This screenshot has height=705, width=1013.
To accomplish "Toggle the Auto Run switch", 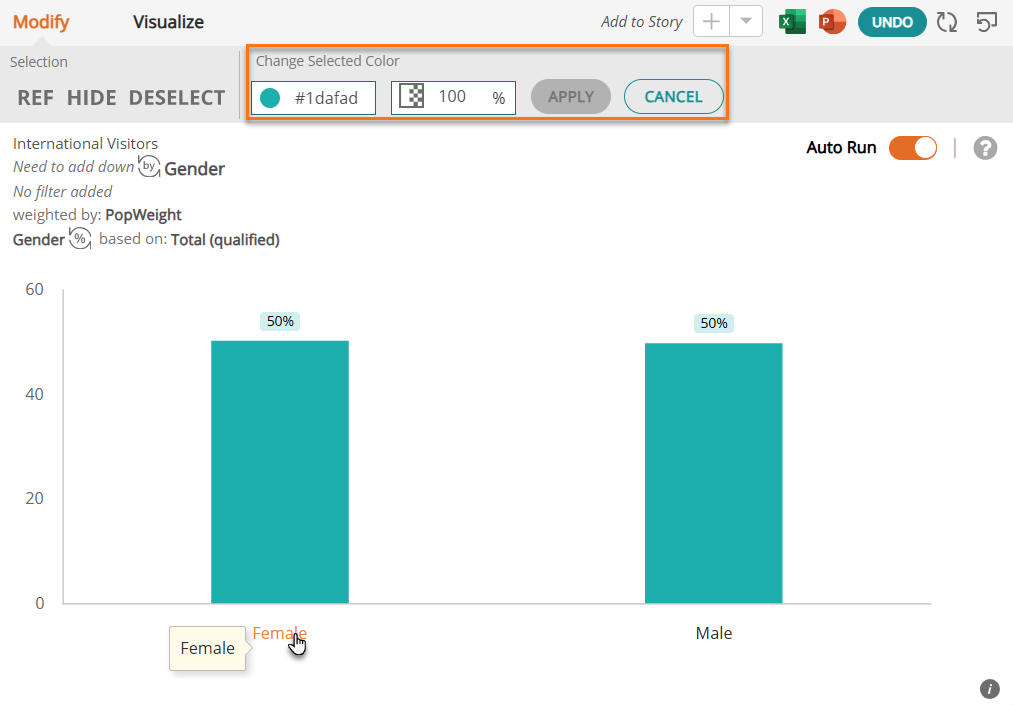I will click(x=912, y=148).
